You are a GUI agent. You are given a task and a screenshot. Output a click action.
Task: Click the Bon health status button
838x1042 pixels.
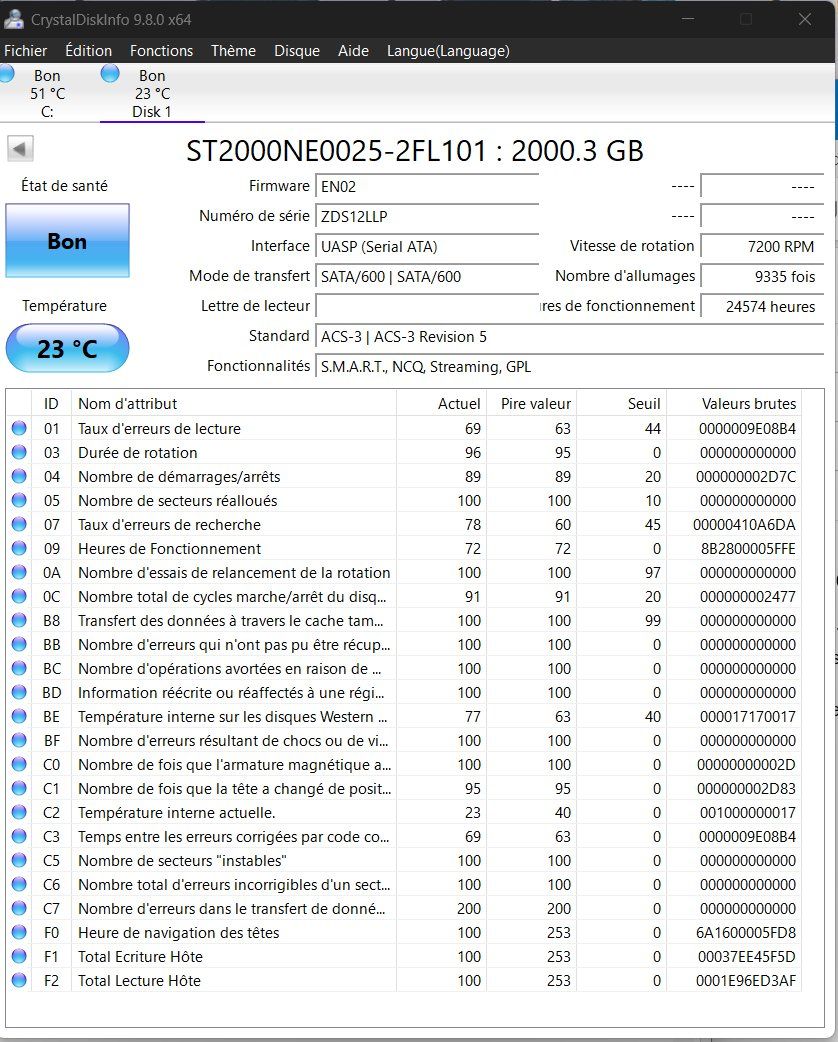click(x=67, y=241)
